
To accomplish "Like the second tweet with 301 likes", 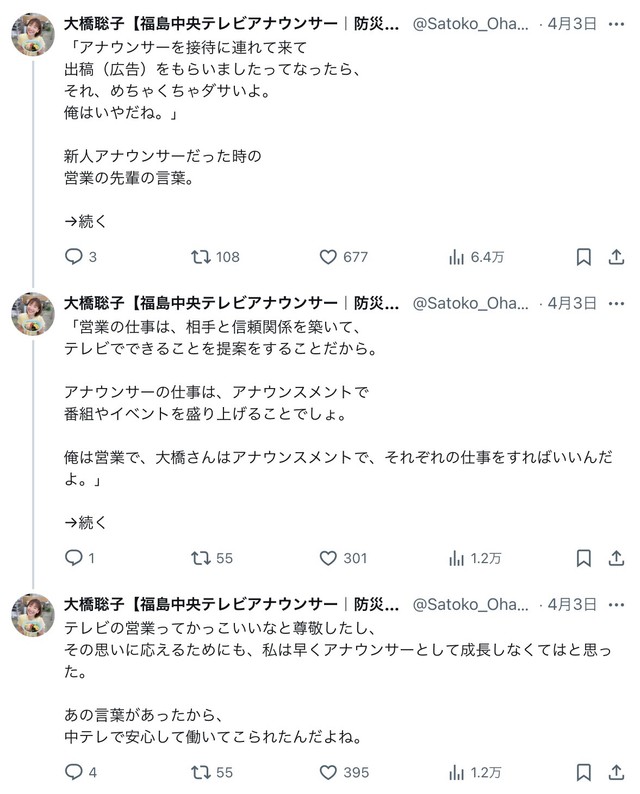I will [328, 558].
